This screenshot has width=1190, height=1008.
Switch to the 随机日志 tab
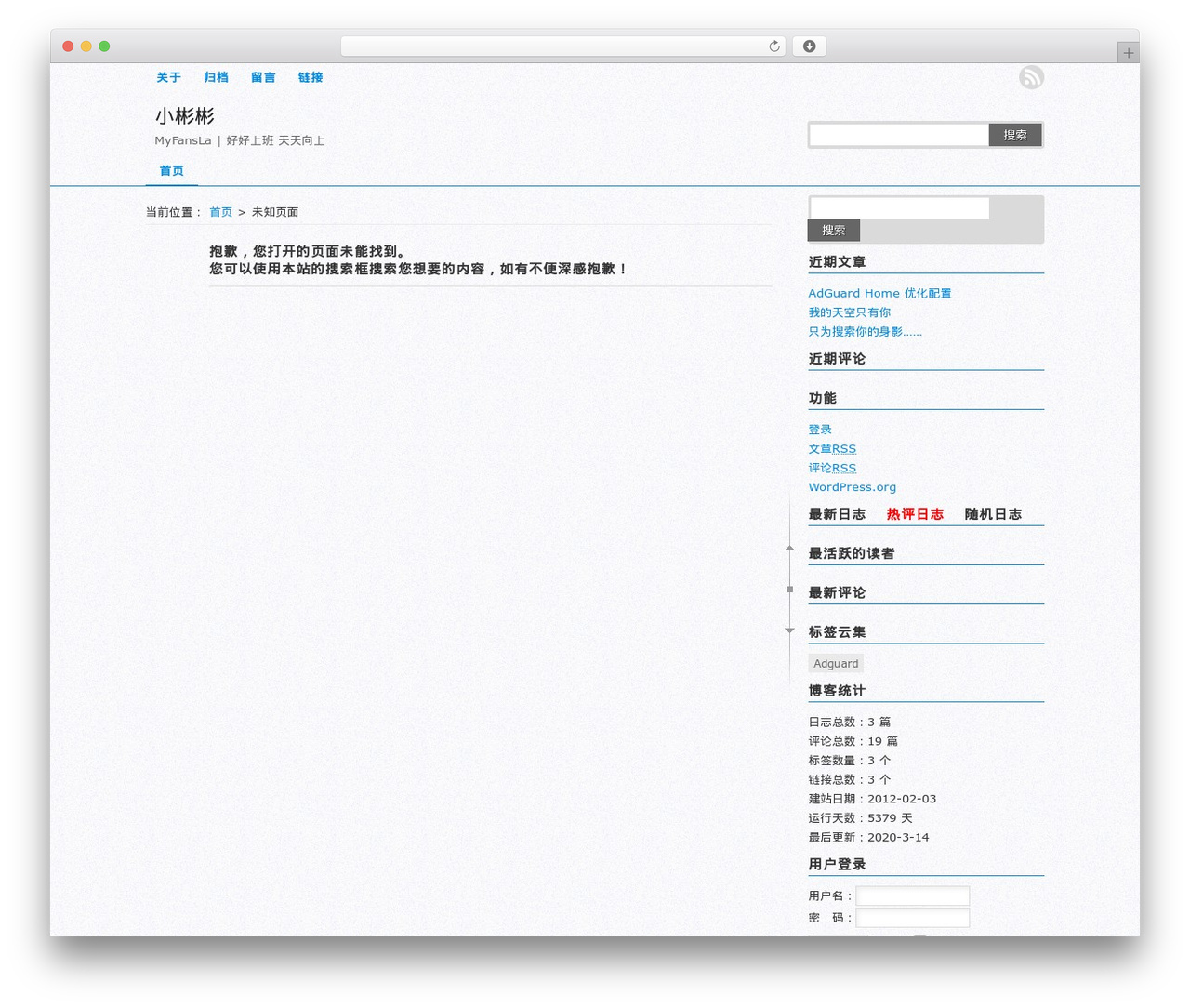point(993,514)
